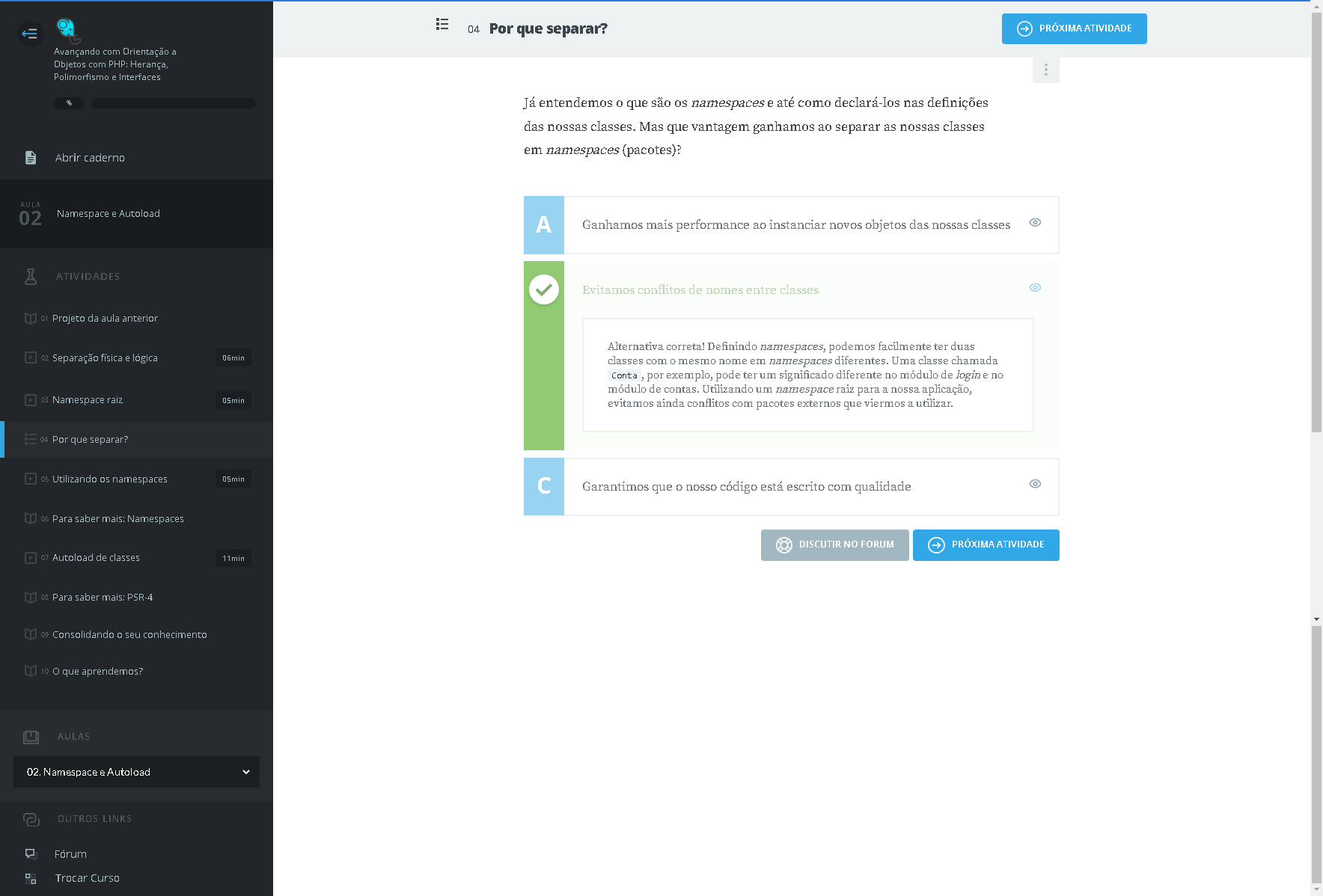1323x896 pixels.
Task: Click the vertical page scrollbar
Action: click(x=1316, y=224)
